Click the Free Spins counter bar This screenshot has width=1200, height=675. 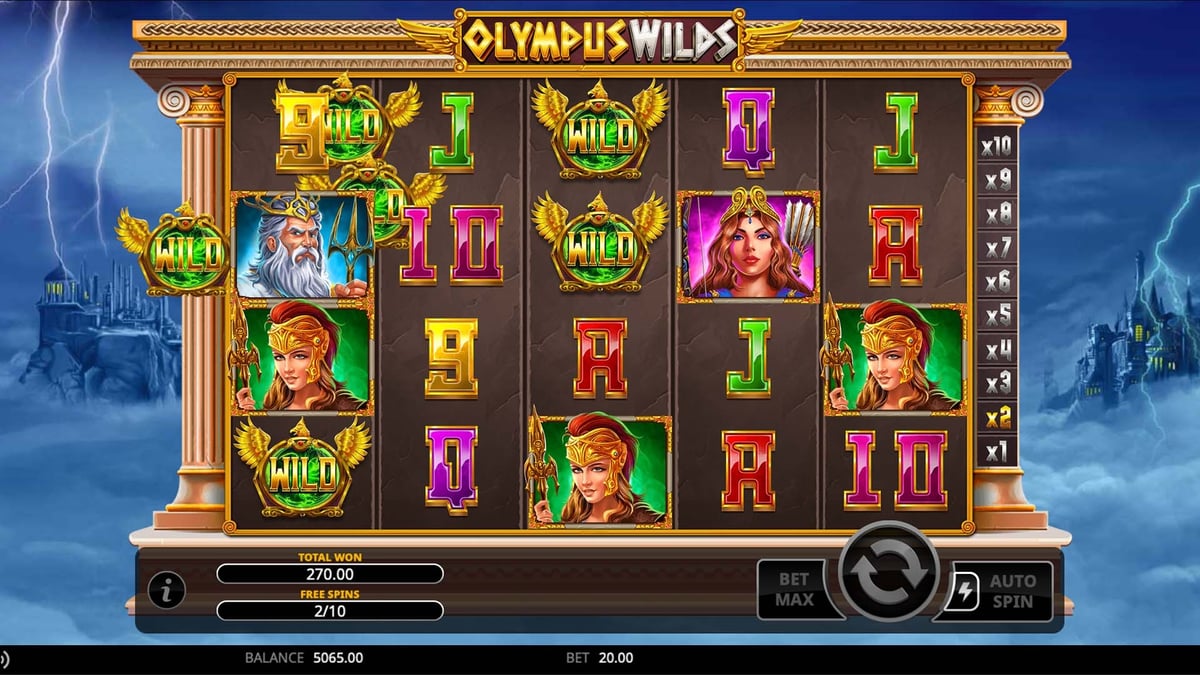coord(330,611)
